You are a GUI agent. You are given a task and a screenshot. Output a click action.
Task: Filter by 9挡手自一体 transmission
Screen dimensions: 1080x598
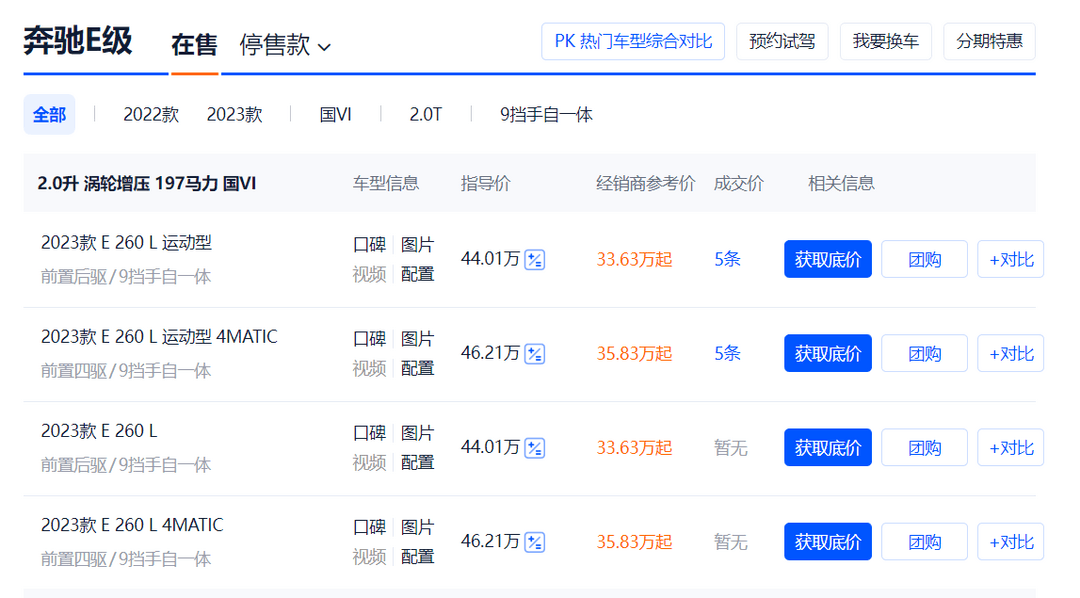click(x=546, y=114)
